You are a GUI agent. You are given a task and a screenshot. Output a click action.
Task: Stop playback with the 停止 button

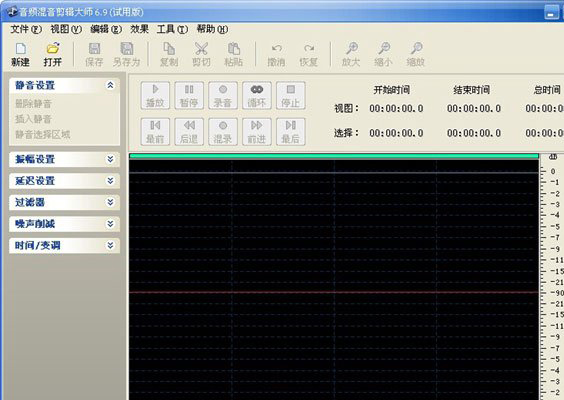coord(291,95)
